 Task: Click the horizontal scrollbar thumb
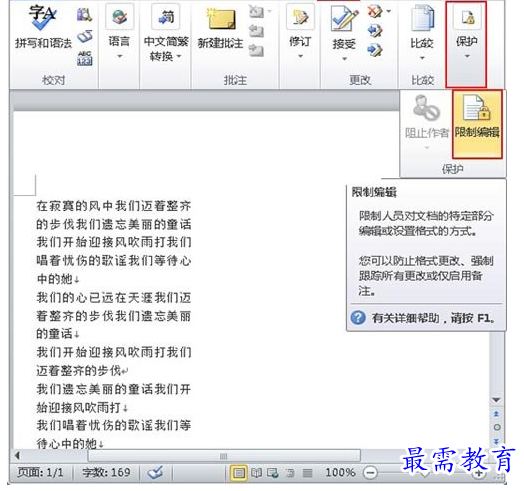click(224, 456)
